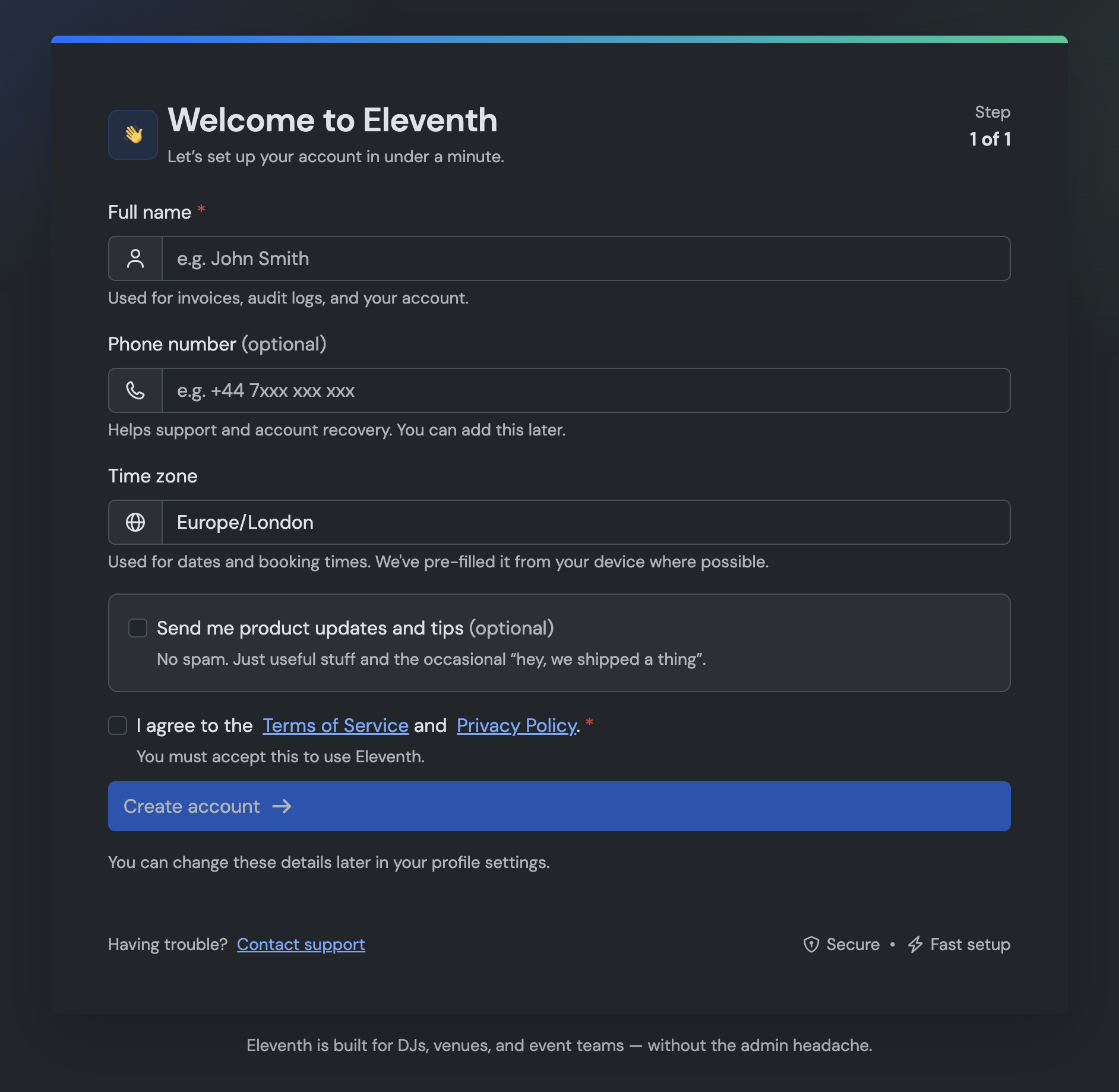
Task: Click the arrow in Create account button
Action: [282, 806]
